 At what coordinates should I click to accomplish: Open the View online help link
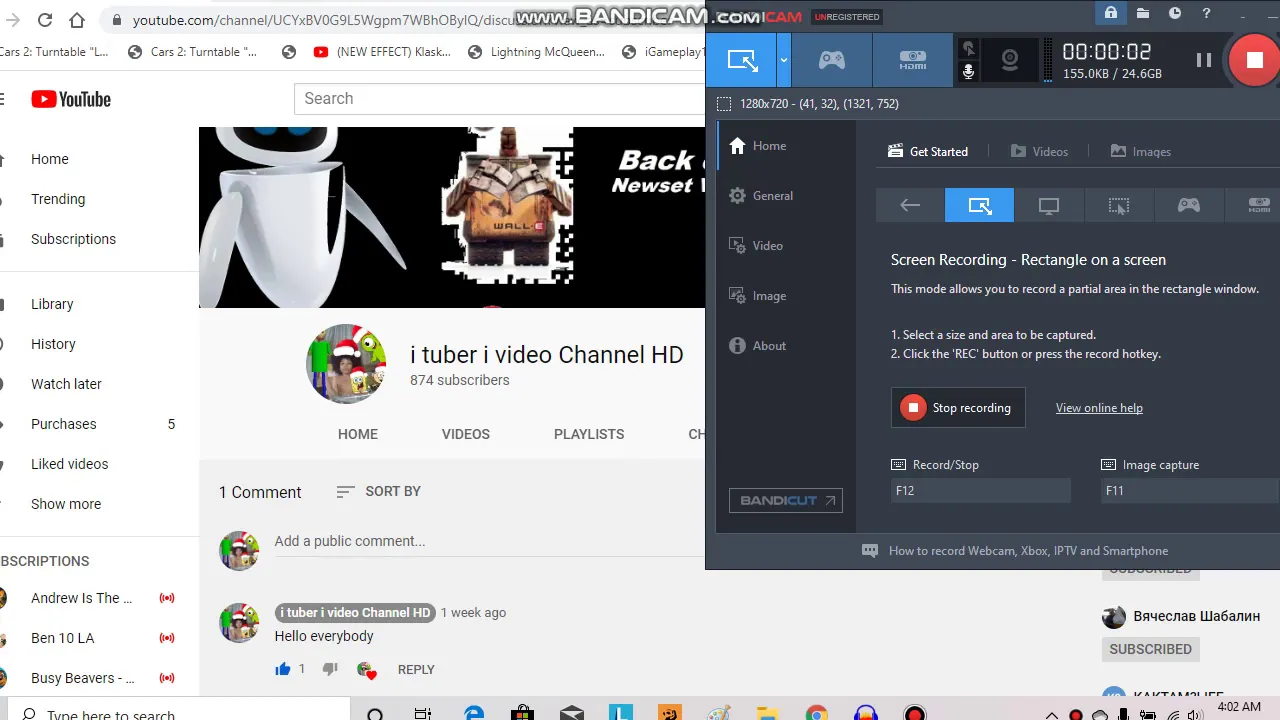point(1099,408)
